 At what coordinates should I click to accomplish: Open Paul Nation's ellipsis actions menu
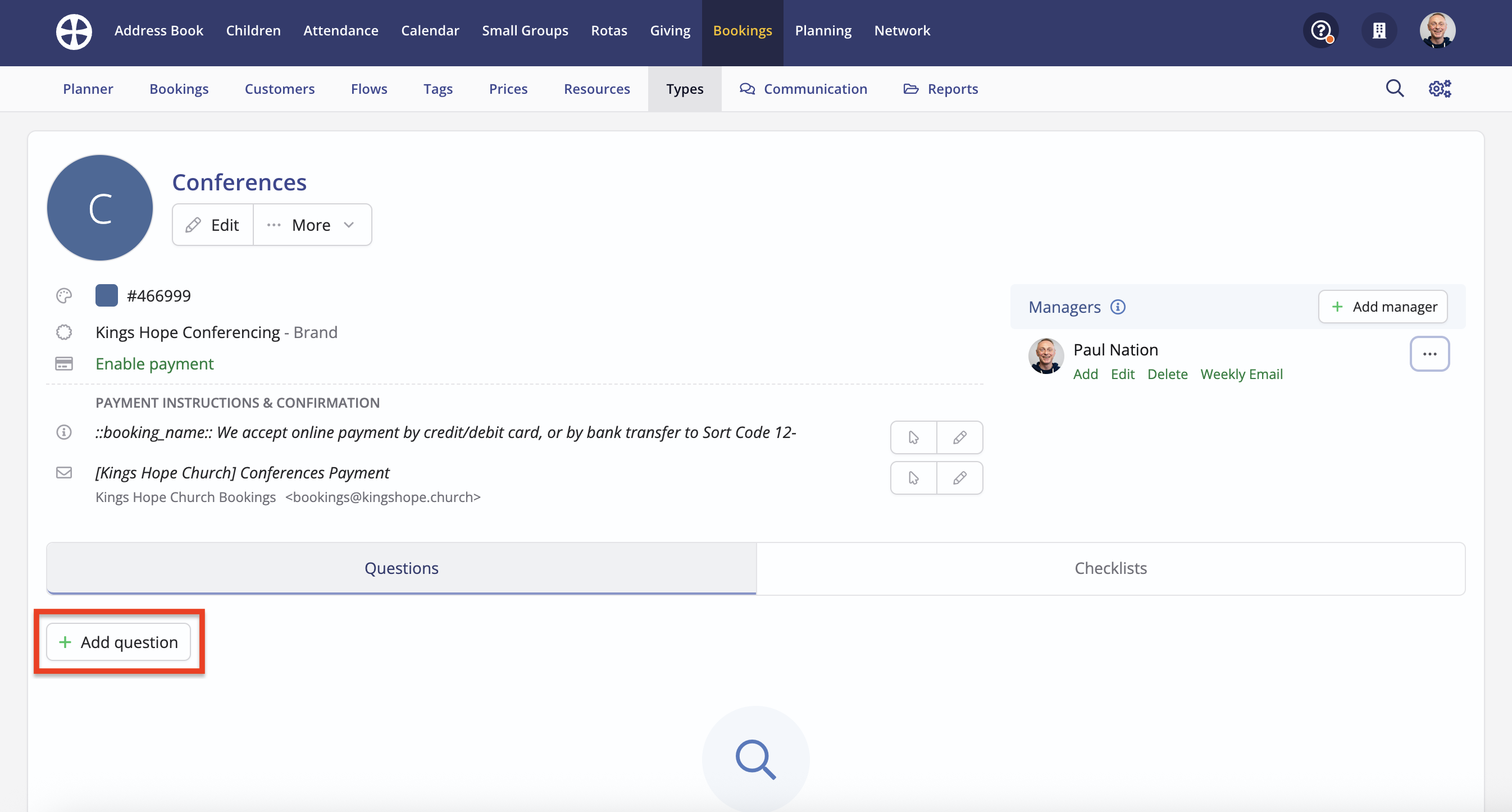[1429, 354]
